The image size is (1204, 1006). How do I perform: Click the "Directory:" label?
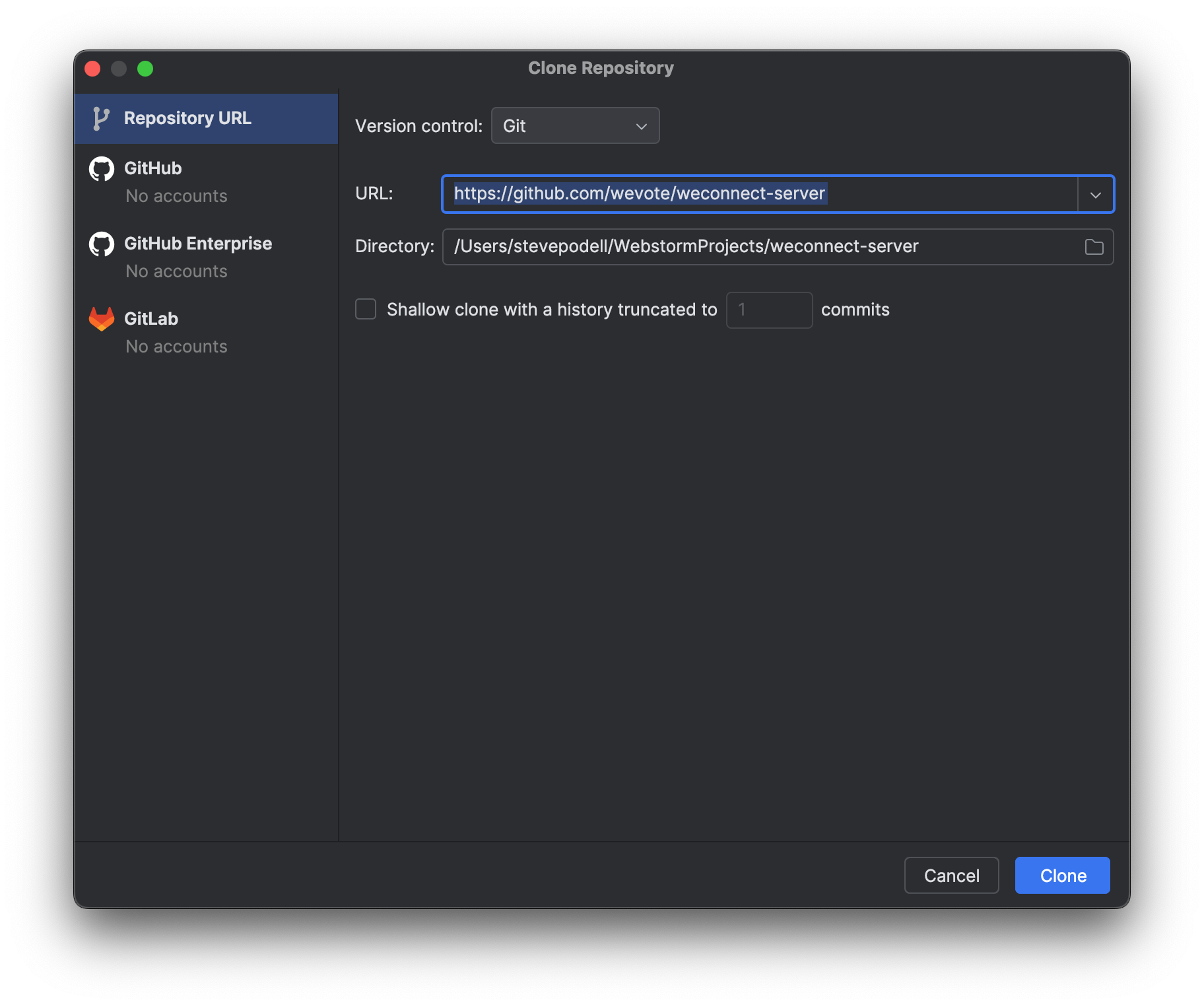click(x=395, y=246)
